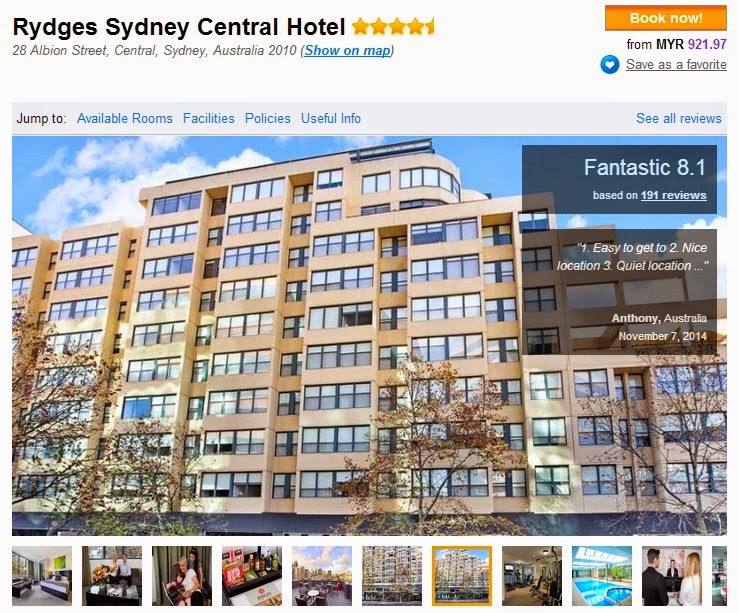
Task: Select the reception desk staff thumbnail
Action: coord(672,576)
